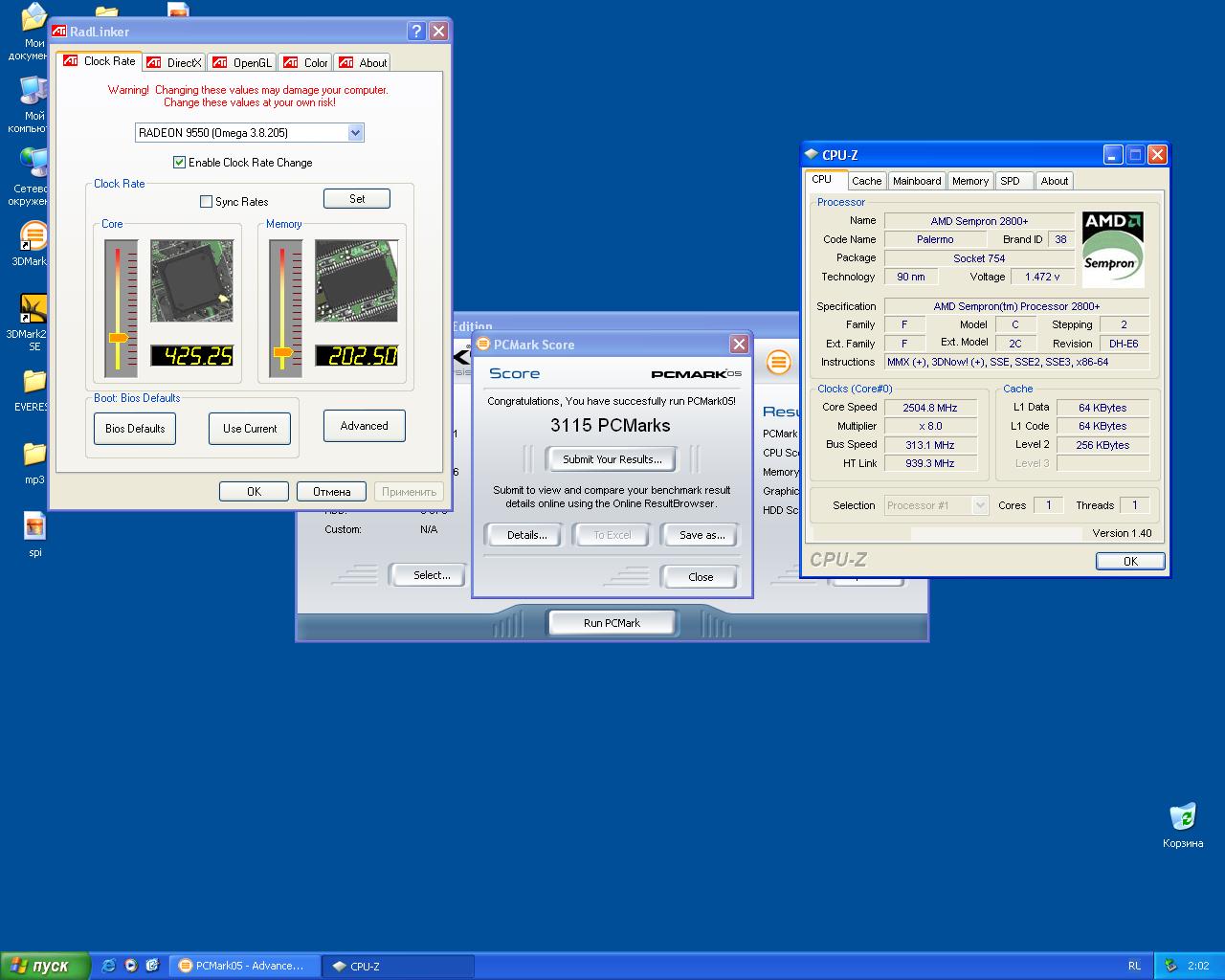Click OK in the CPU-Z window
This screenshot has height=980, width=1225.
pos(1130,561)
